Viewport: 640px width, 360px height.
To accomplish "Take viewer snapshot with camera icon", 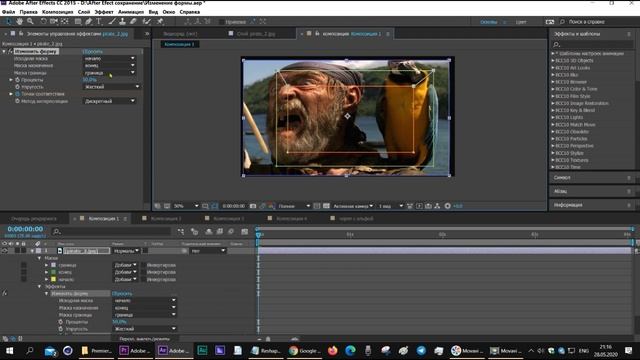I will 253,206.
